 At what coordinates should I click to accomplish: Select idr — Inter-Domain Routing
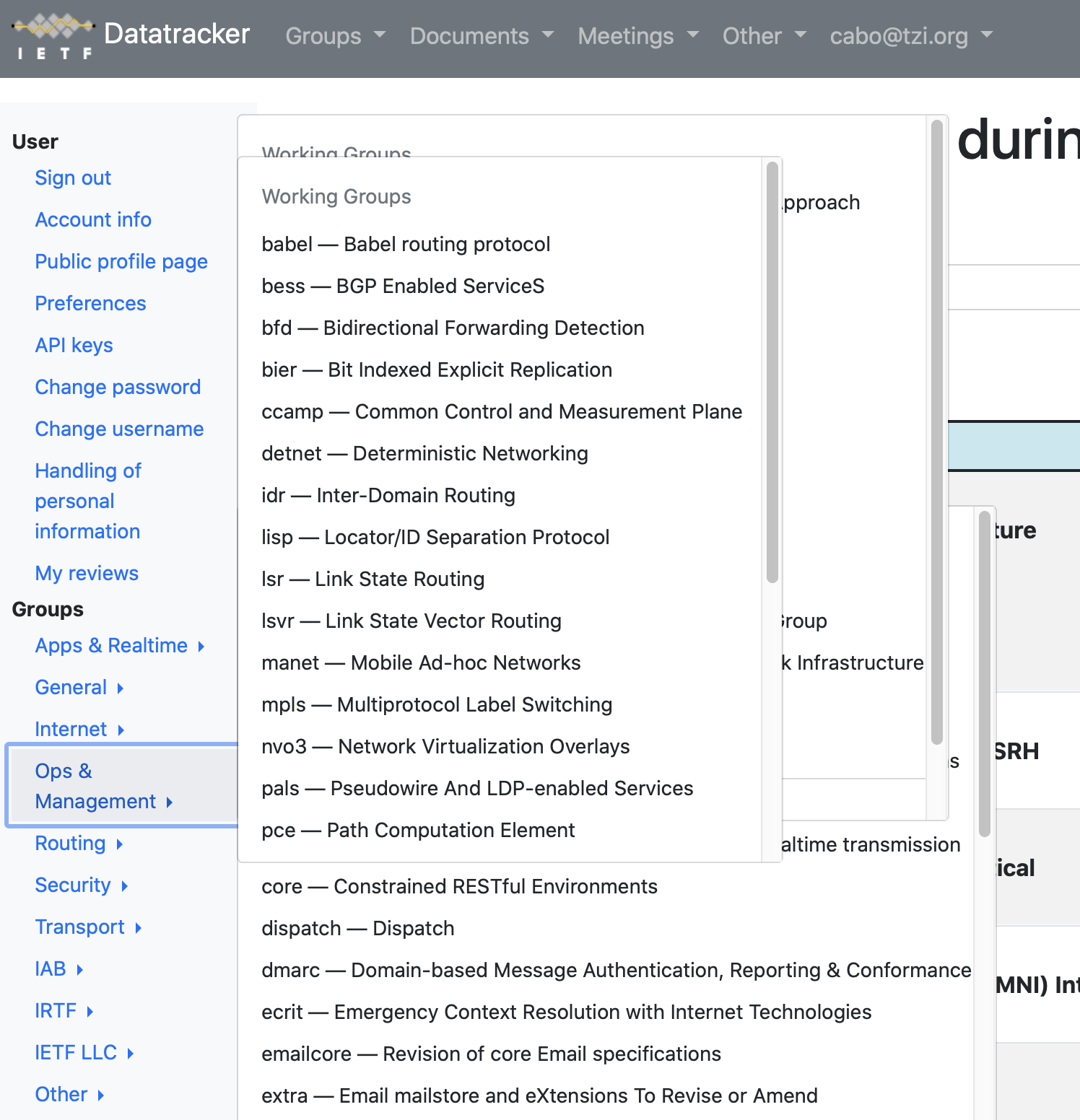tap(388, 495)
